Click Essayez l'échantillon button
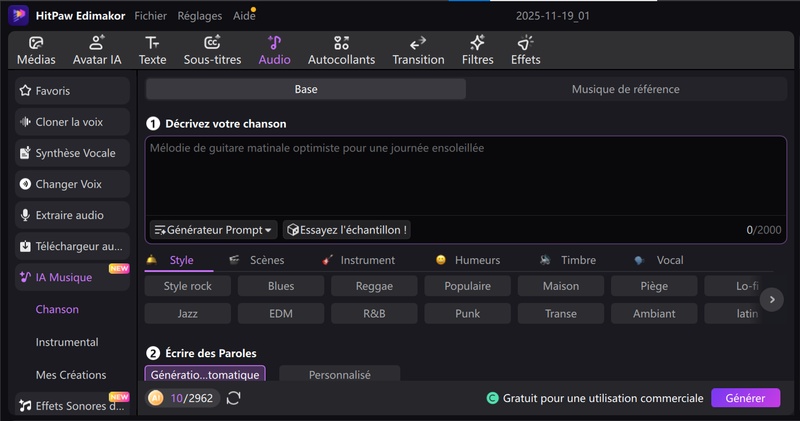This screenshot has height=421, width=800. point(347,230)
